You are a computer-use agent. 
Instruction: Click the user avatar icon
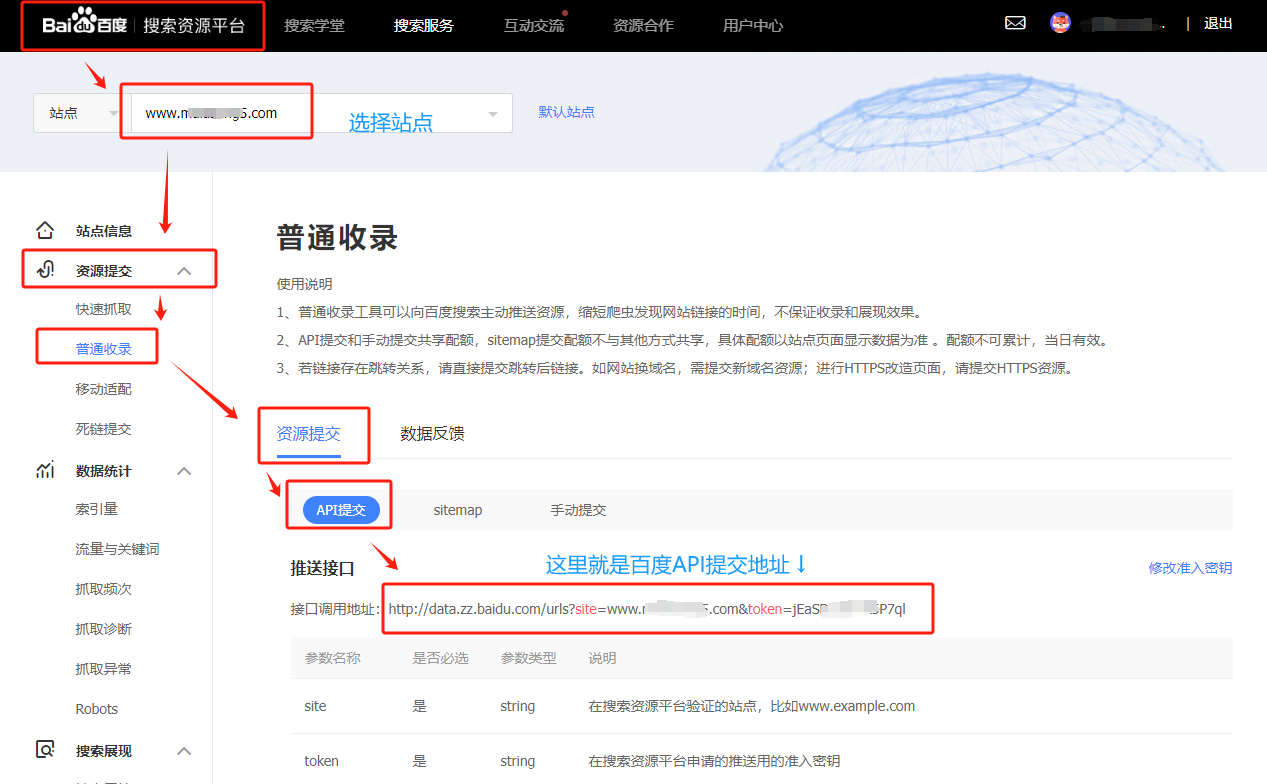[1060, 23]
